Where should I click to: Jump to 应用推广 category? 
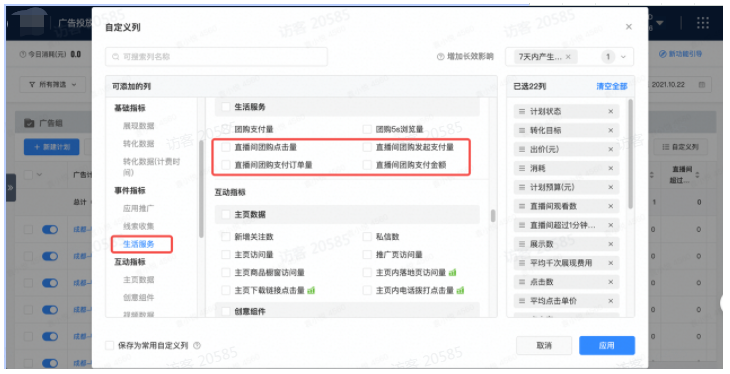pos(138,208)
